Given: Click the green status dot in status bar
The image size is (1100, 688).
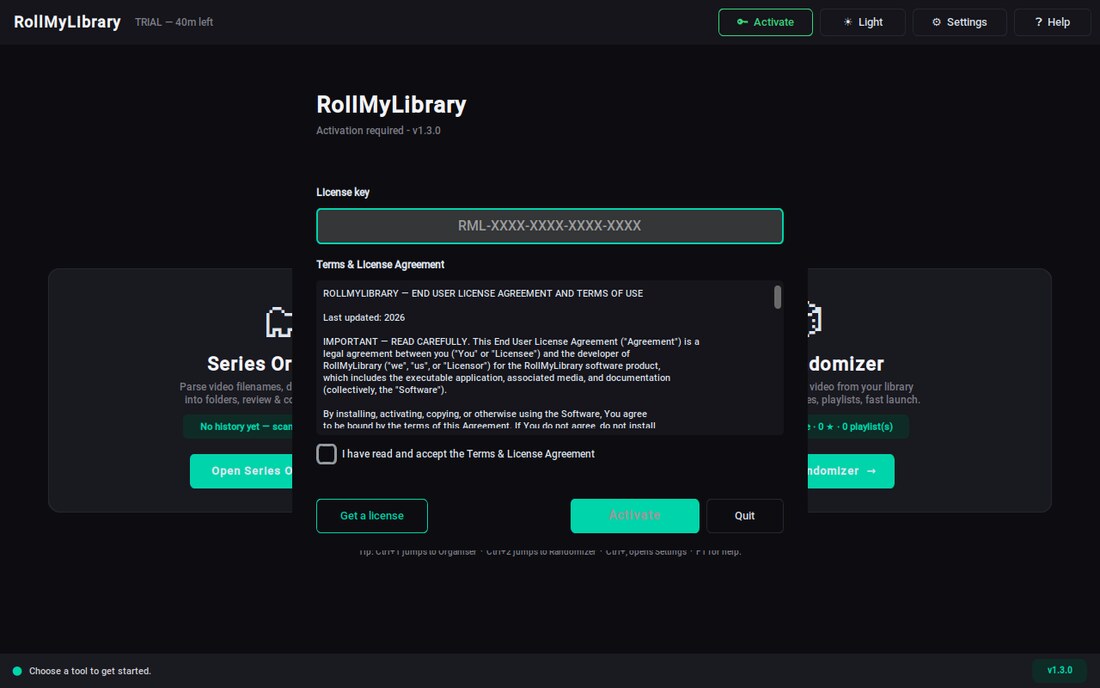Looking at the screenshot, I should [18, 671].
